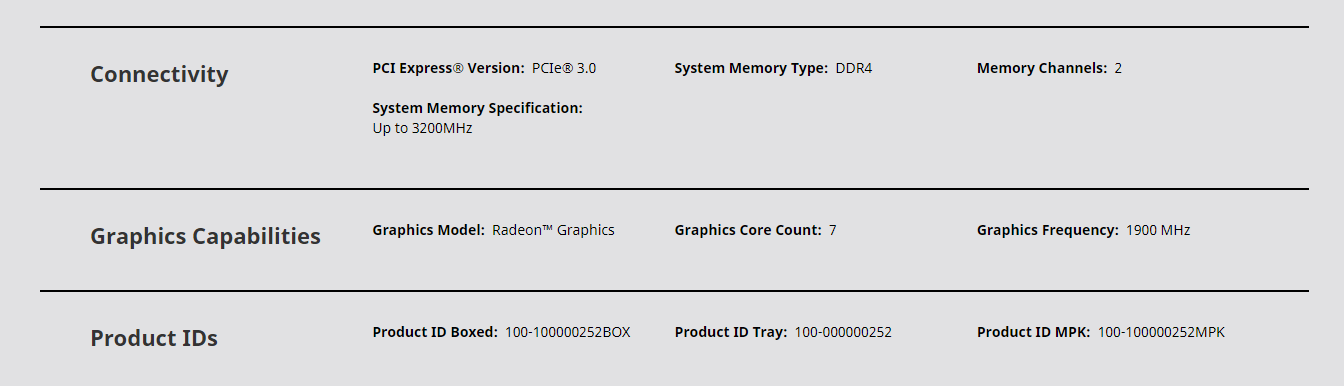Screen dimensions: 1344x386
Task: Select the Product ID Tray label
Action: [731, 332]
